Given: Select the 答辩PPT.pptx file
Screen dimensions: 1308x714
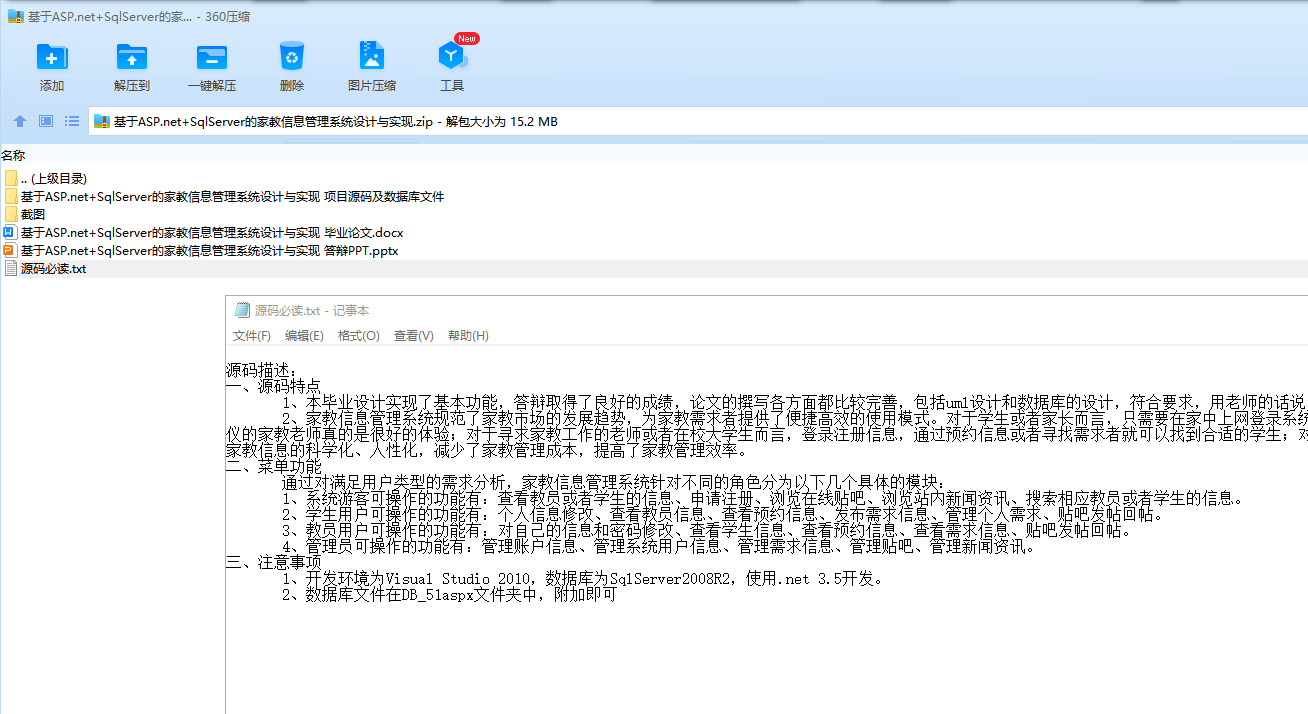Looking at the screenshot, I should pos(654,250).
